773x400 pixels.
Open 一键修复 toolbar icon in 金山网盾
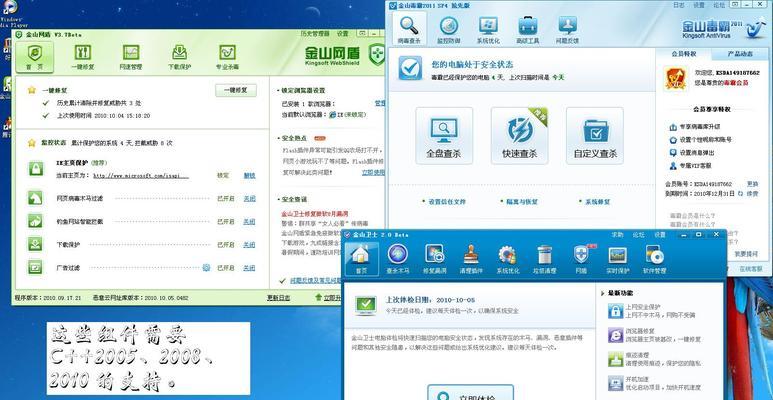click(x=82, y=57)
